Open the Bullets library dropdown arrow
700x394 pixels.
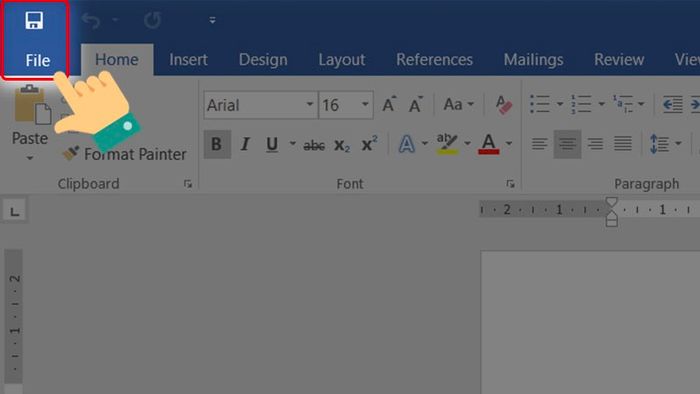[x=560, y=104]
